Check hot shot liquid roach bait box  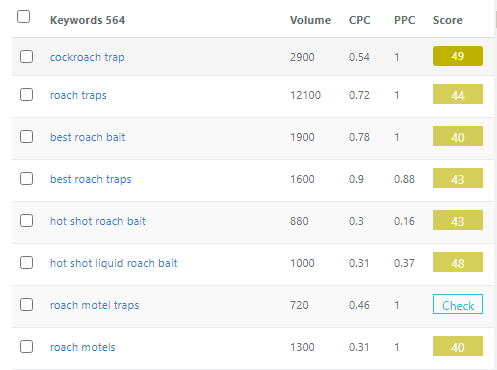point(26,263)
